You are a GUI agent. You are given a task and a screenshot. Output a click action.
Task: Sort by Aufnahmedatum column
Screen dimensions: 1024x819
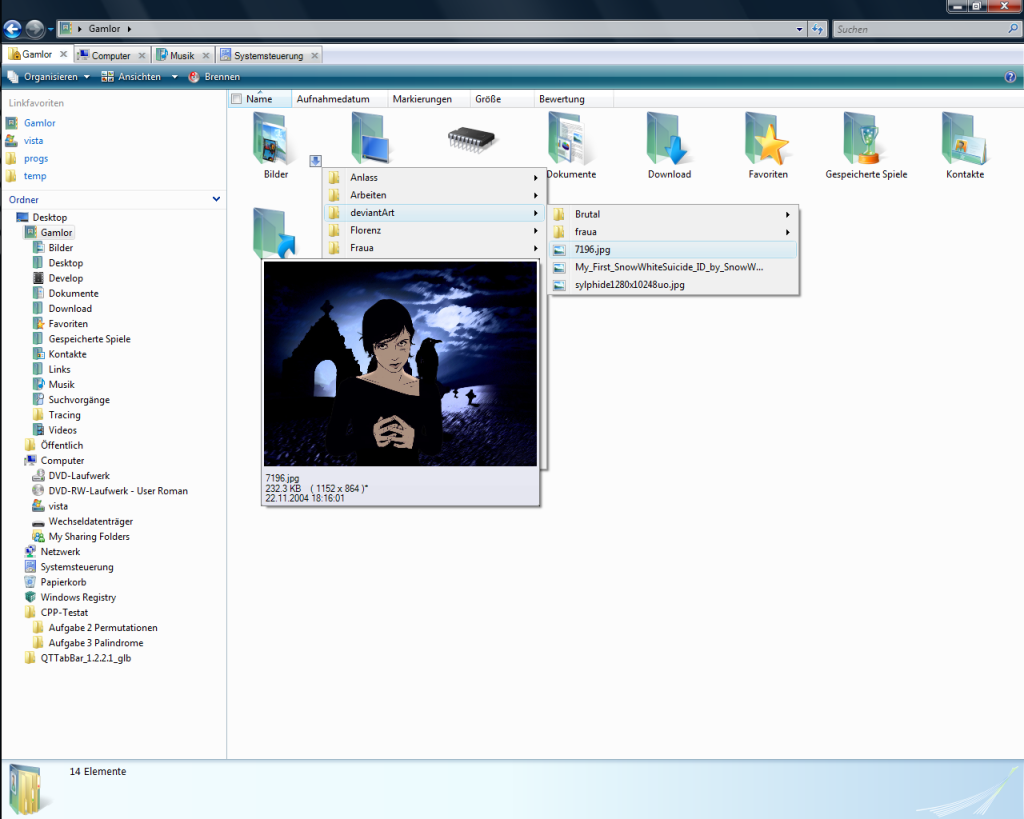pyautogui.click(x=339, y=99)
